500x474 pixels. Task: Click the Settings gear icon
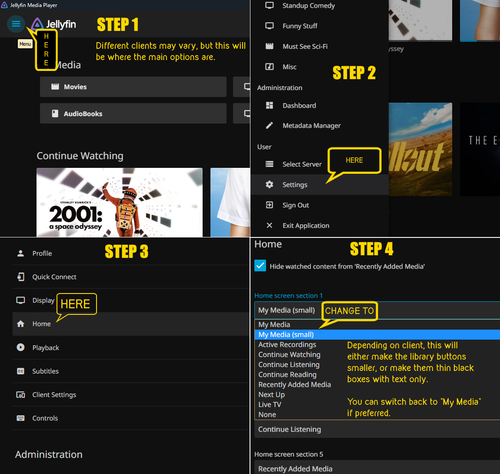click(269, 185)
